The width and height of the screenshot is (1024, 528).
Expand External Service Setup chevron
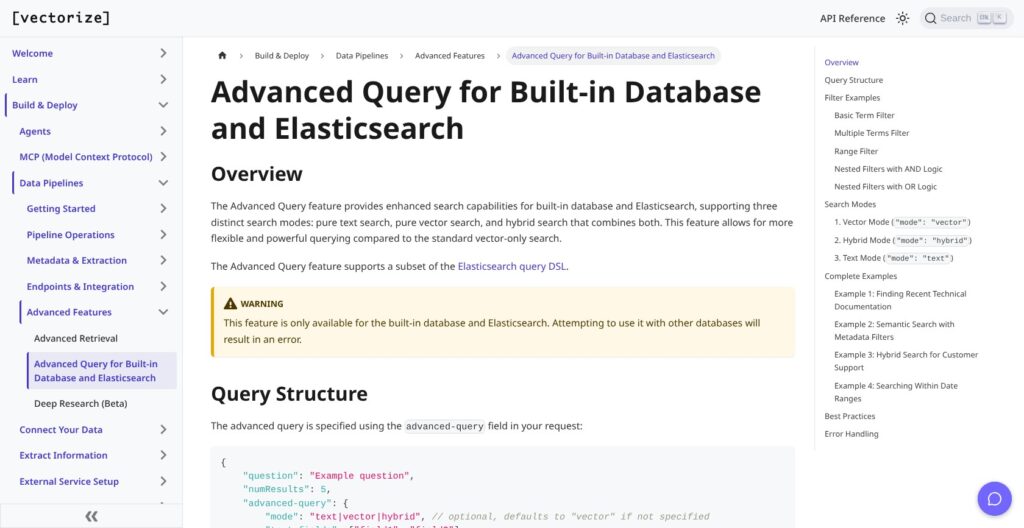[163, 481]
